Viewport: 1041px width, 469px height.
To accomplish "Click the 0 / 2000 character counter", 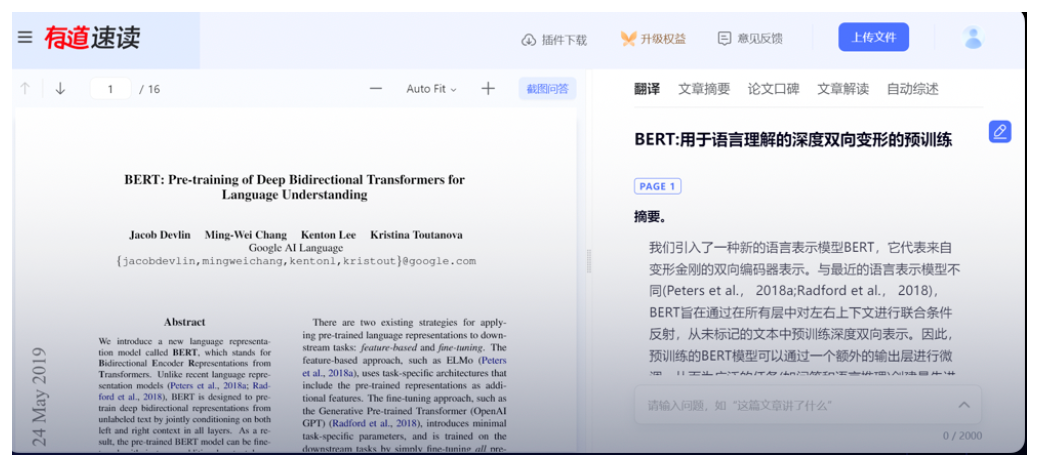I will (963, 436).
